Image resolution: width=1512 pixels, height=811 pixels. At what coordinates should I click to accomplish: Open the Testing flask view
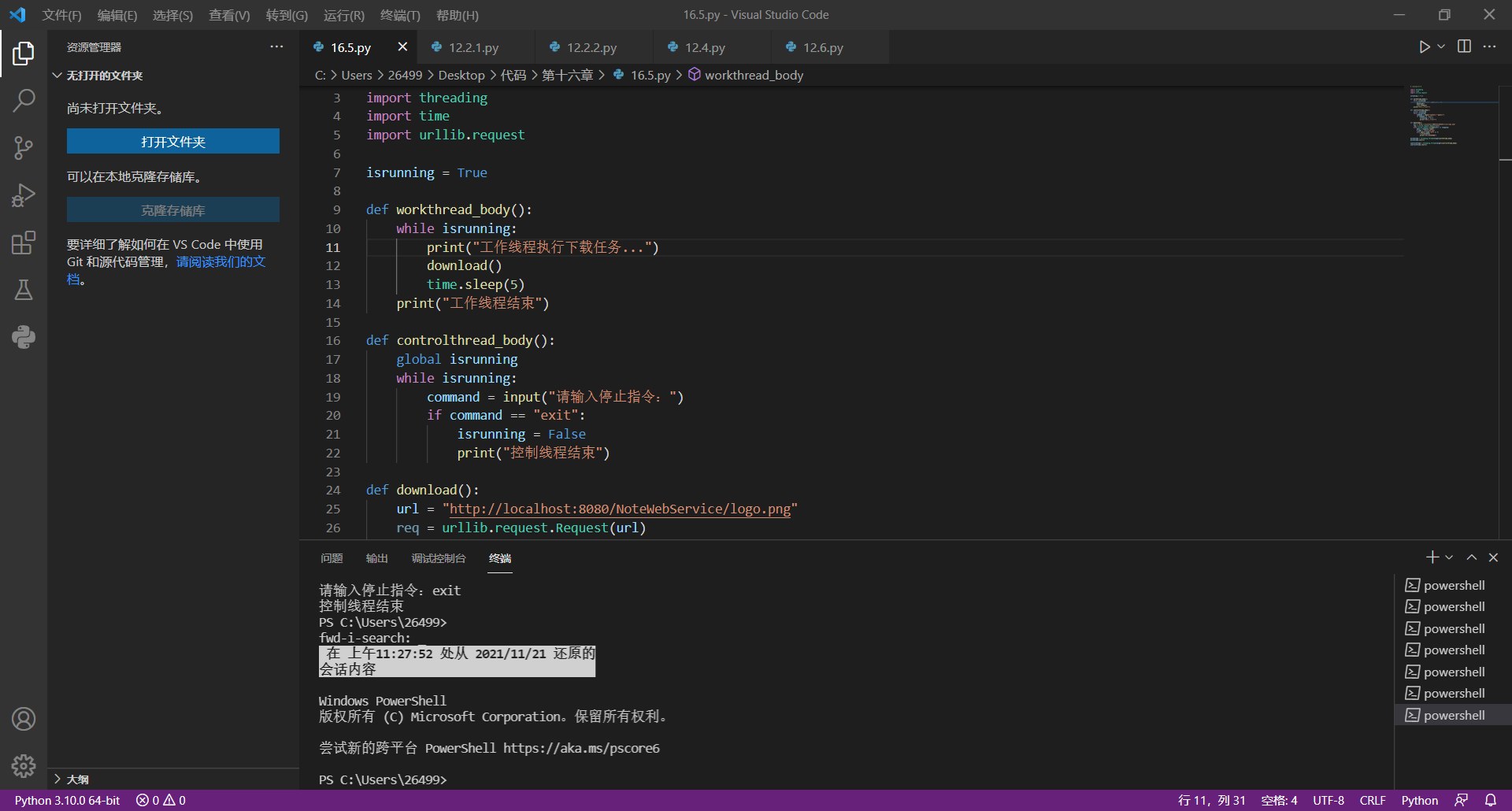(x=24, y=290)
